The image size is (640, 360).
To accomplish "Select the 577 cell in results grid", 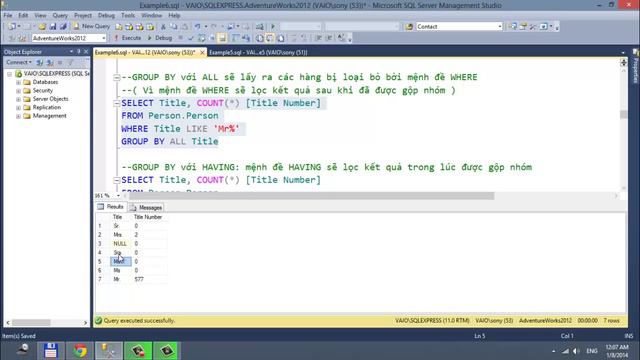I will click(149, 280).
